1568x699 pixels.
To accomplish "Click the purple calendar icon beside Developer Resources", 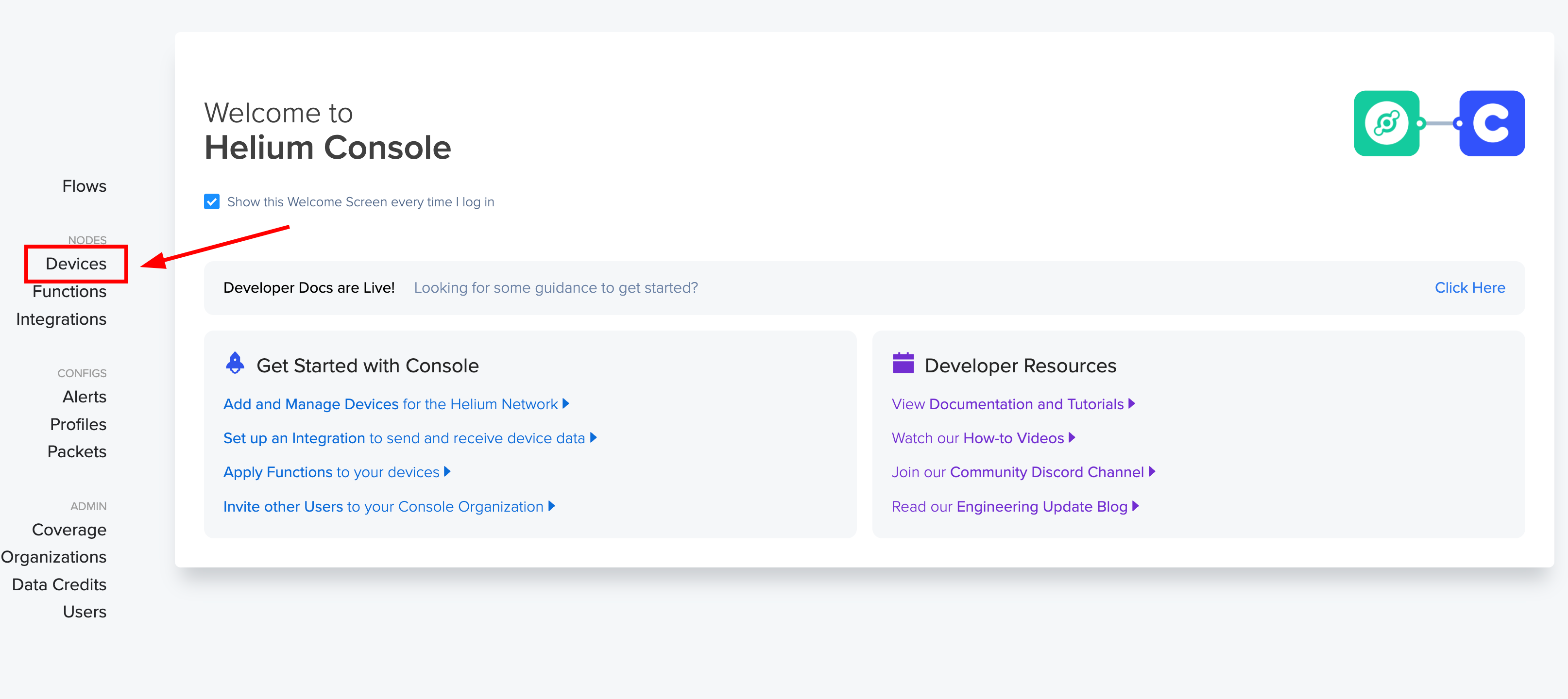I will (x=903, y=363).
